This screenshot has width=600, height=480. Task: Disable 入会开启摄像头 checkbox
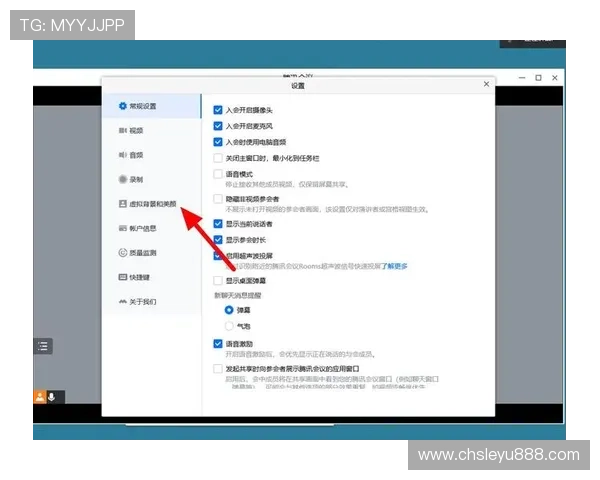coord(218,110)
